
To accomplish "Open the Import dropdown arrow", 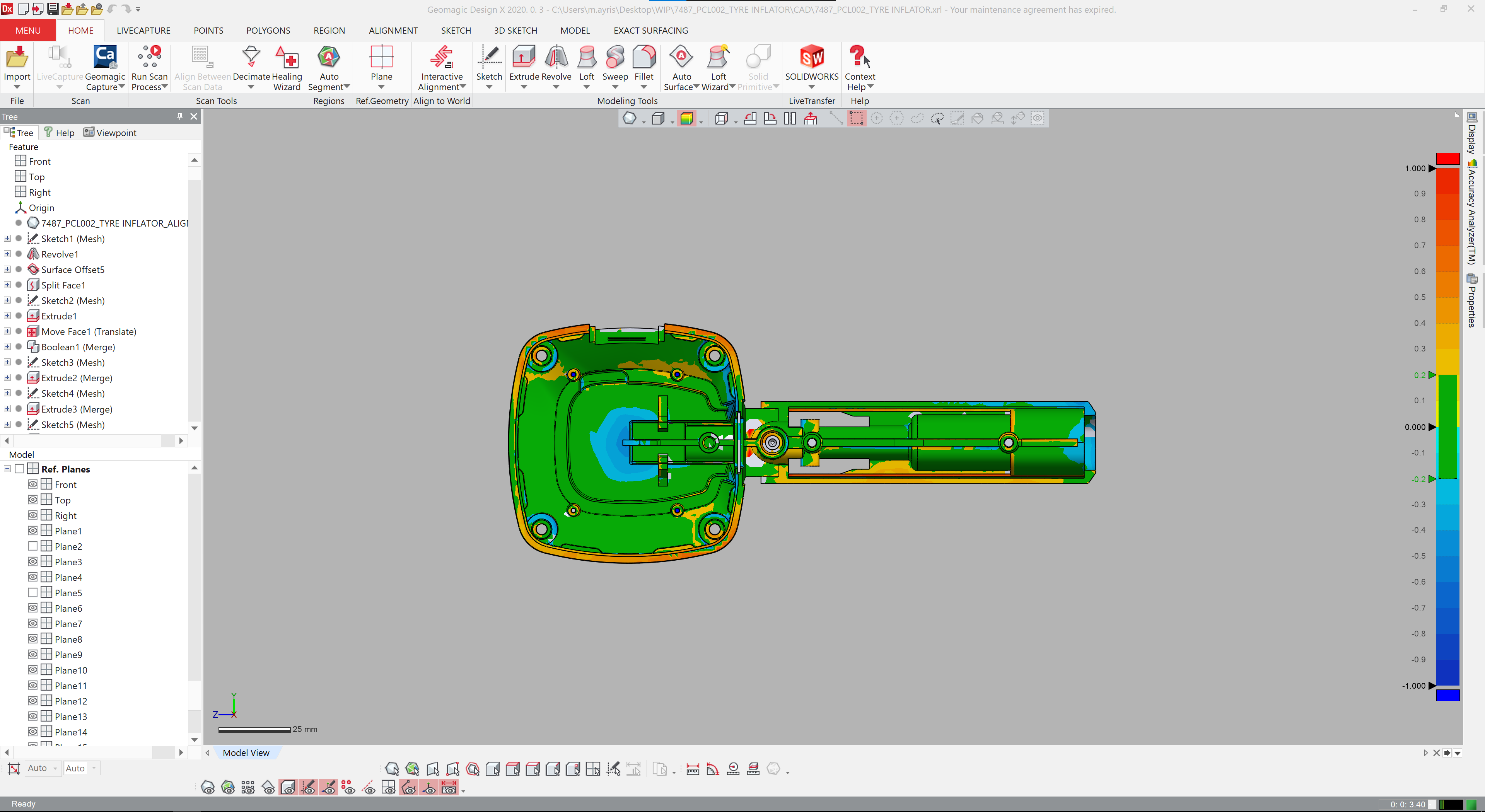I will (17, 87).
